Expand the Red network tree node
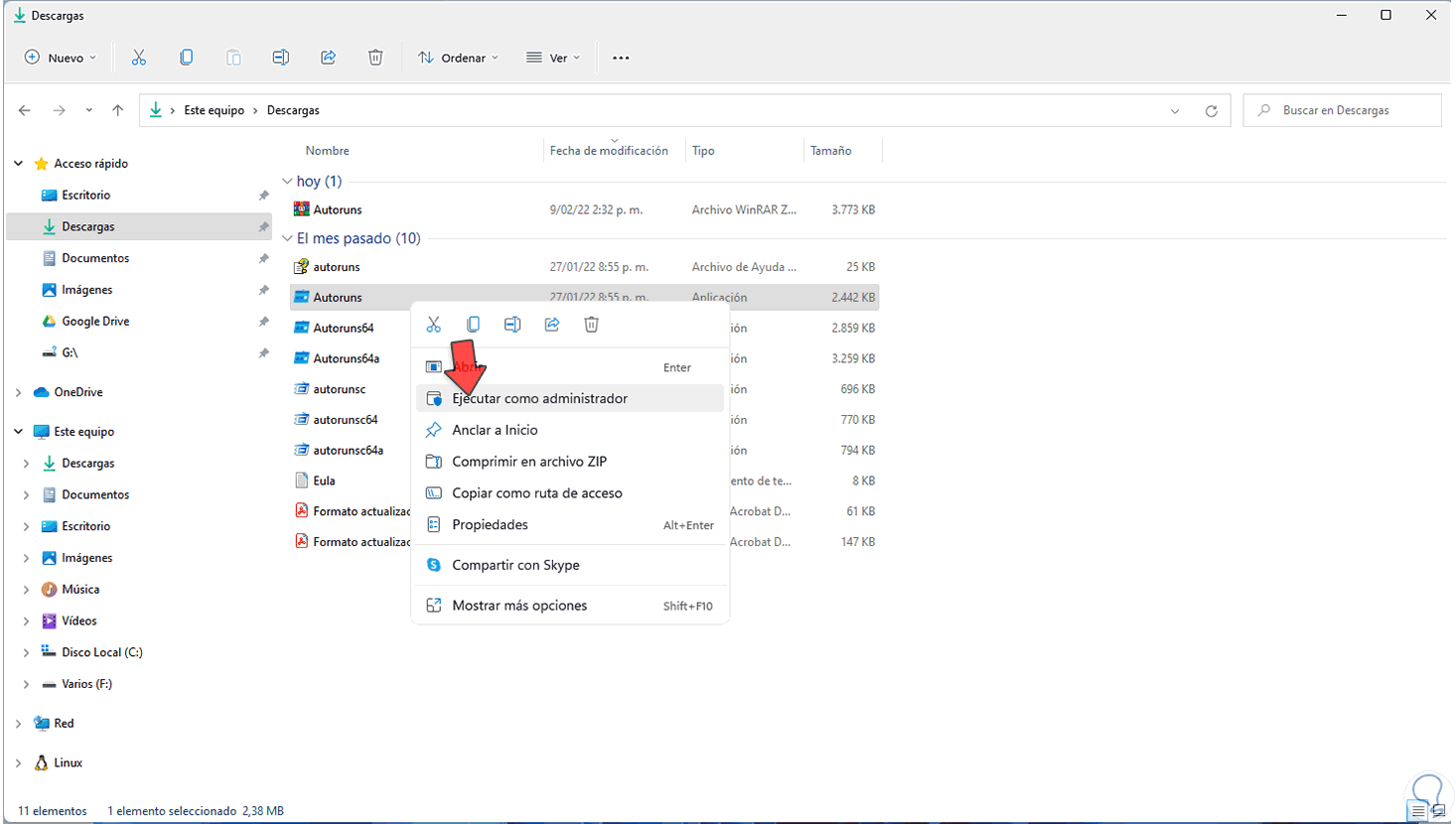 coord(19,724)
